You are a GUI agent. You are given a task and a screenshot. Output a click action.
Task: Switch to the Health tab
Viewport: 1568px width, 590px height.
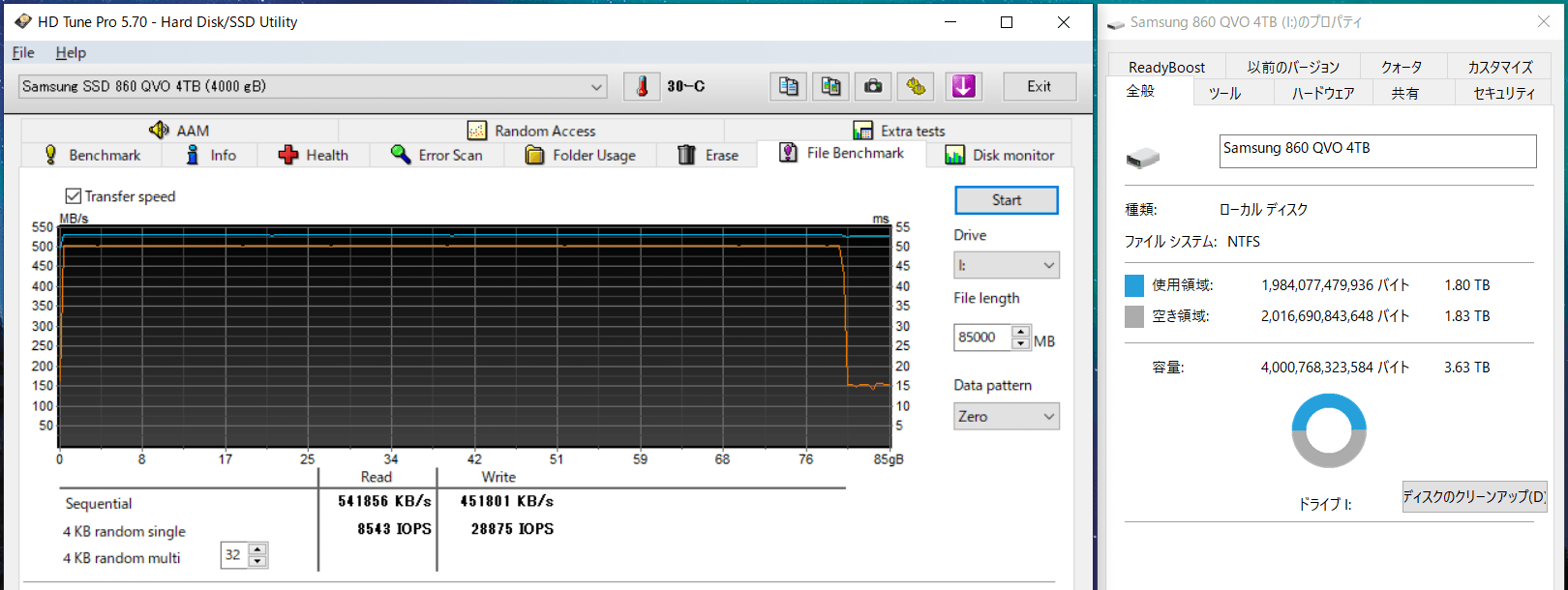pyautogui.click(x=313, y=155)
